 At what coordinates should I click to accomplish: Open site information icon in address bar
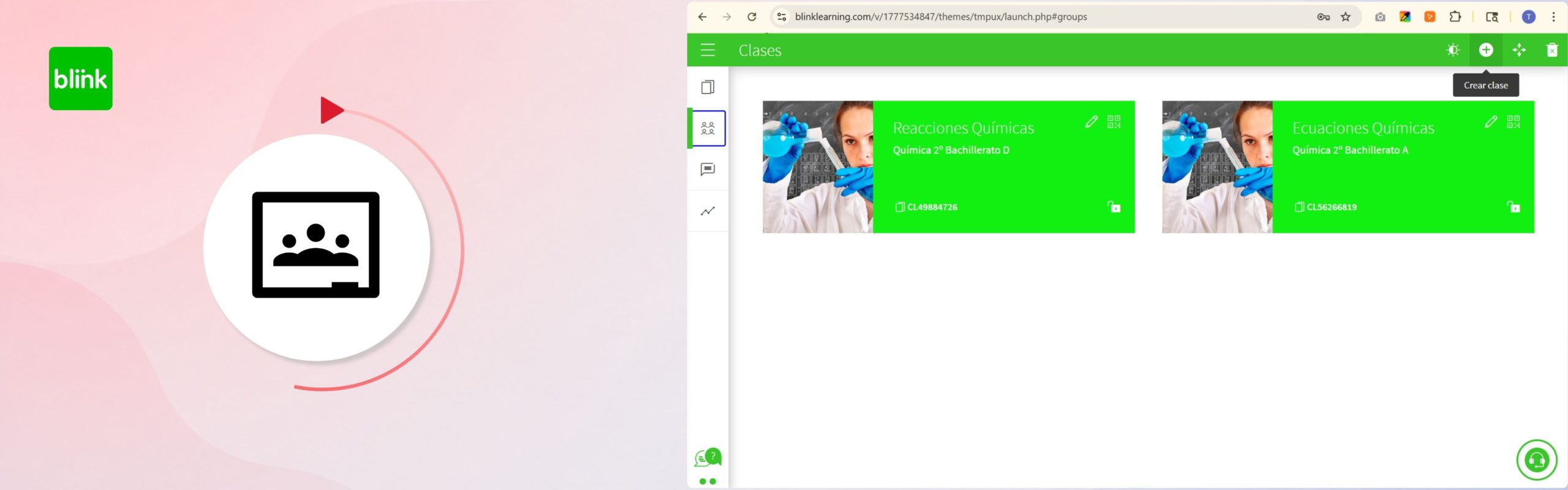(782, 17)
